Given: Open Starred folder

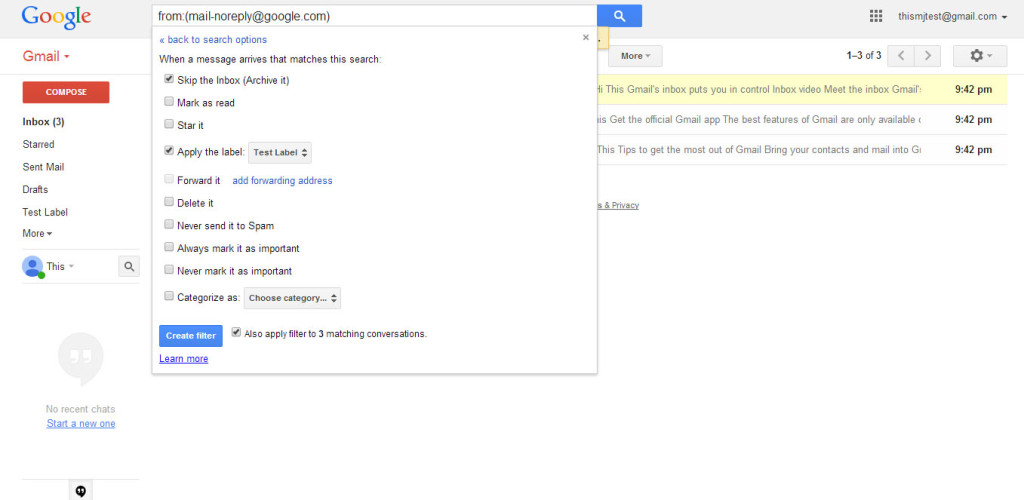Looking at the screenshot, I should coord(39,144).
